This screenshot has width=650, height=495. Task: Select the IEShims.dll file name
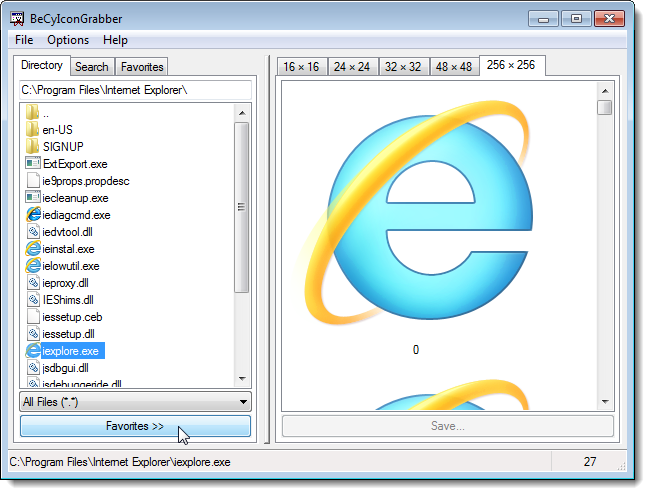click(x=68, y=300)
